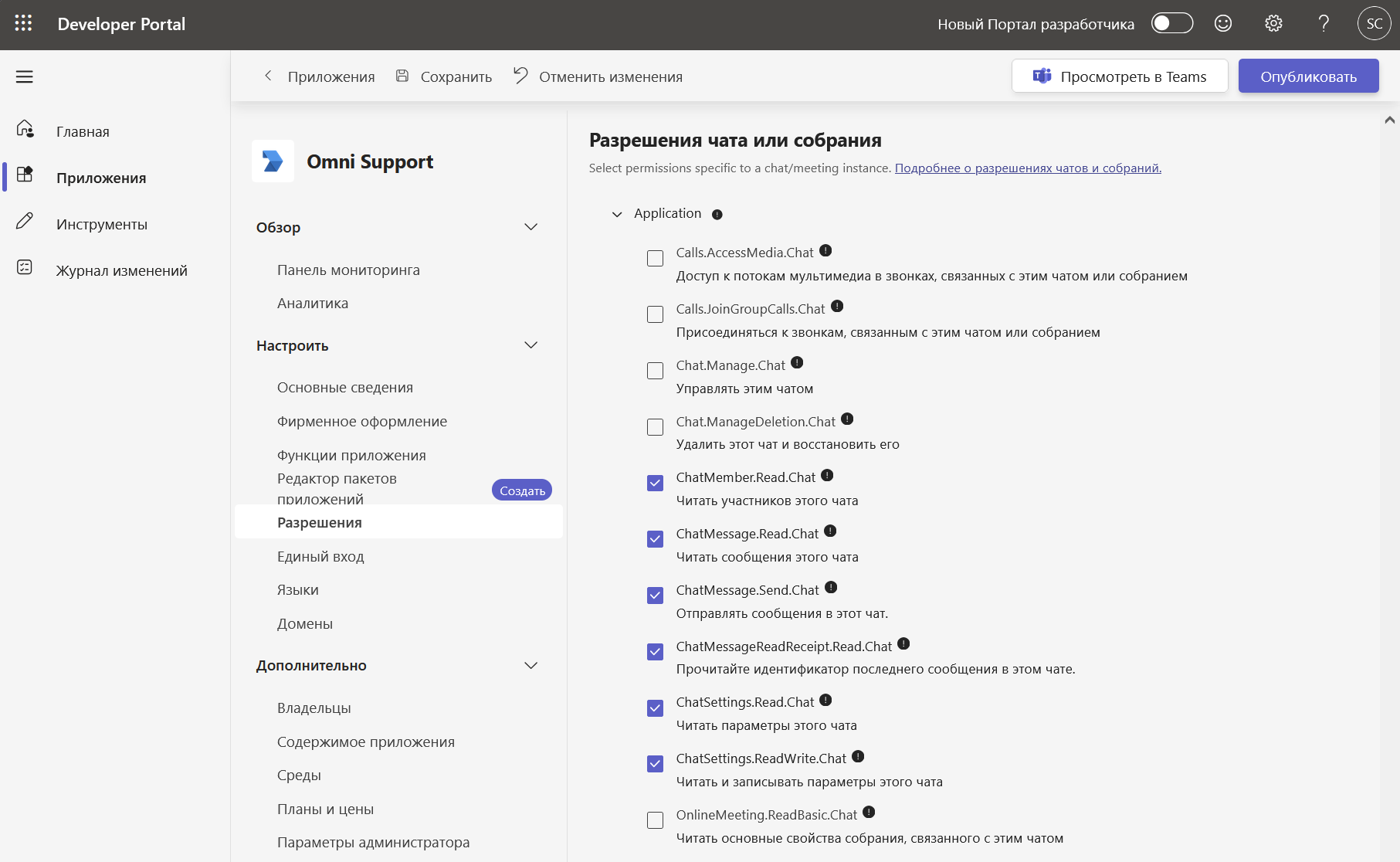Open the Домены page
1400x862 pixels.
pos(305,624)
